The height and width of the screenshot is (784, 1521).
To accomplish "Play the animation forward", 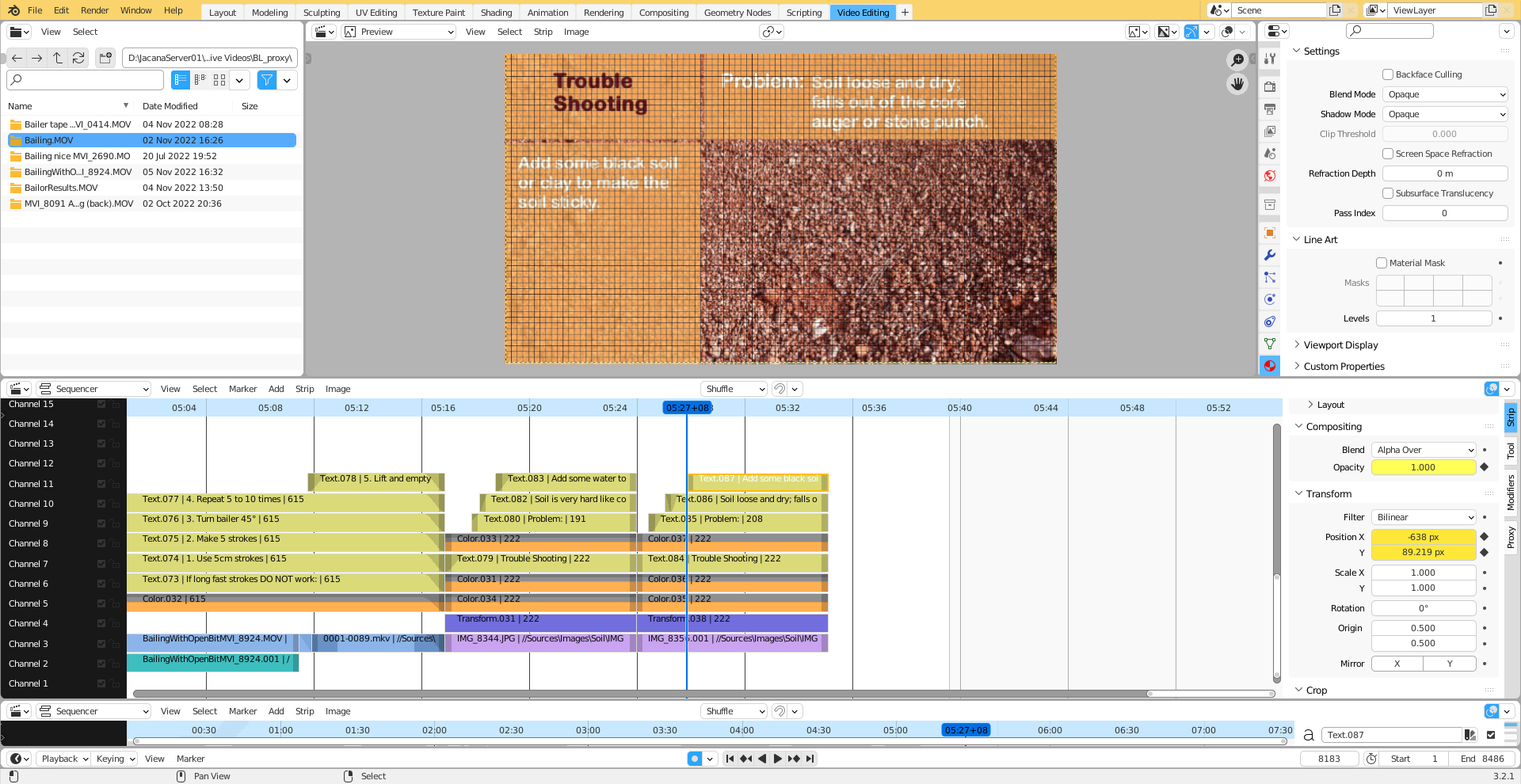I will [x=778, y=759].
